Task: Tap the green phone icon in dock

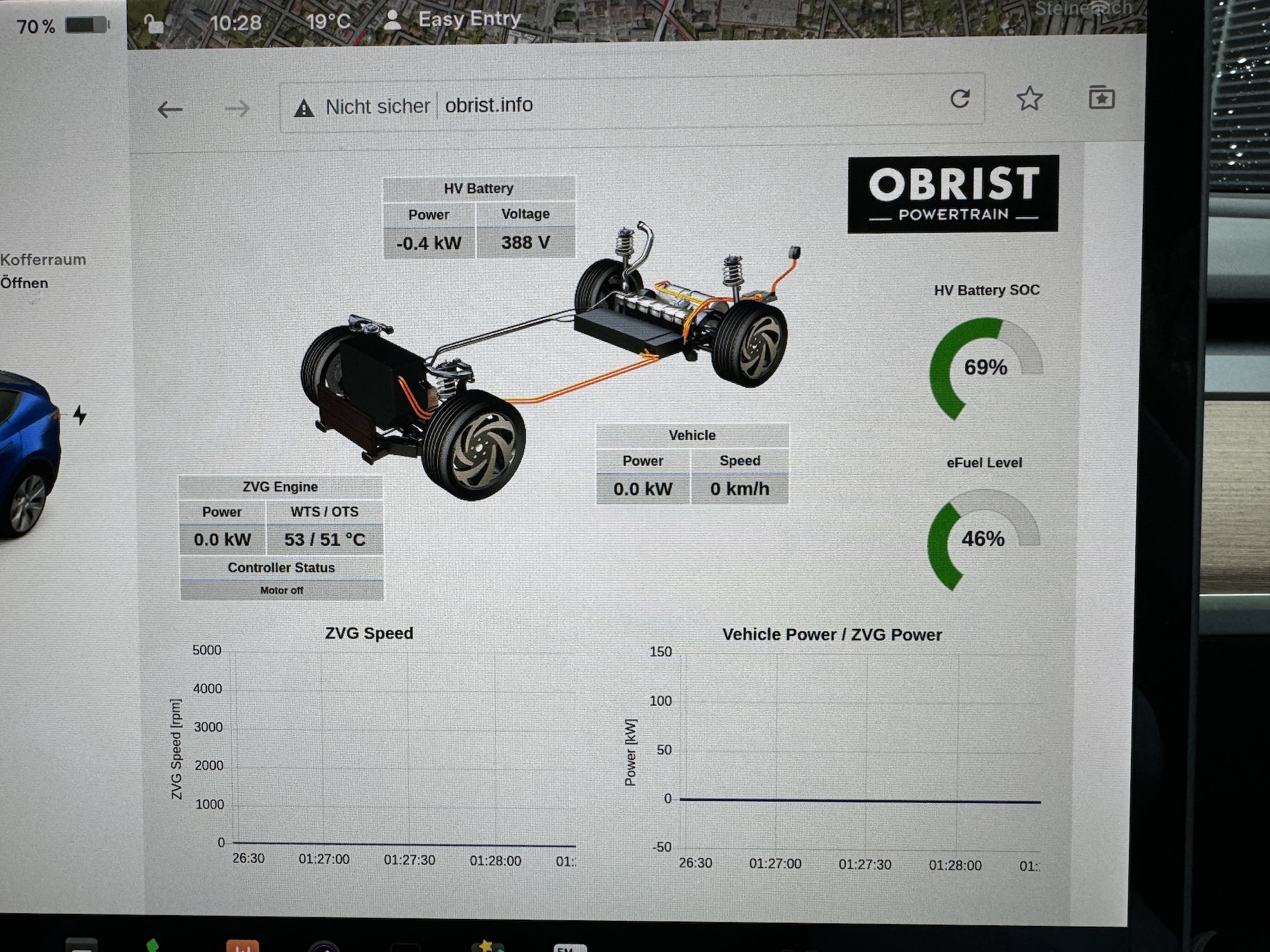Action: click(152, 946)
